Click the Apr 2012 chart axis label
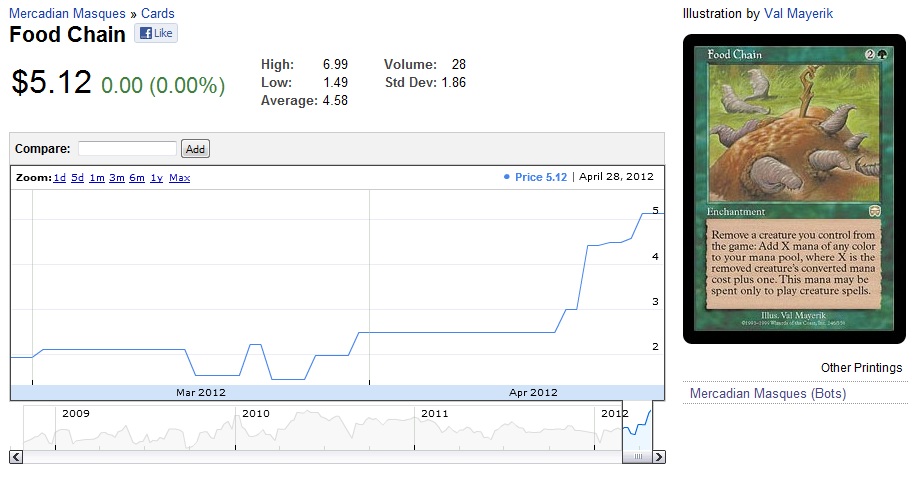This screenshot has height=479, width=913. pos(533,393)
